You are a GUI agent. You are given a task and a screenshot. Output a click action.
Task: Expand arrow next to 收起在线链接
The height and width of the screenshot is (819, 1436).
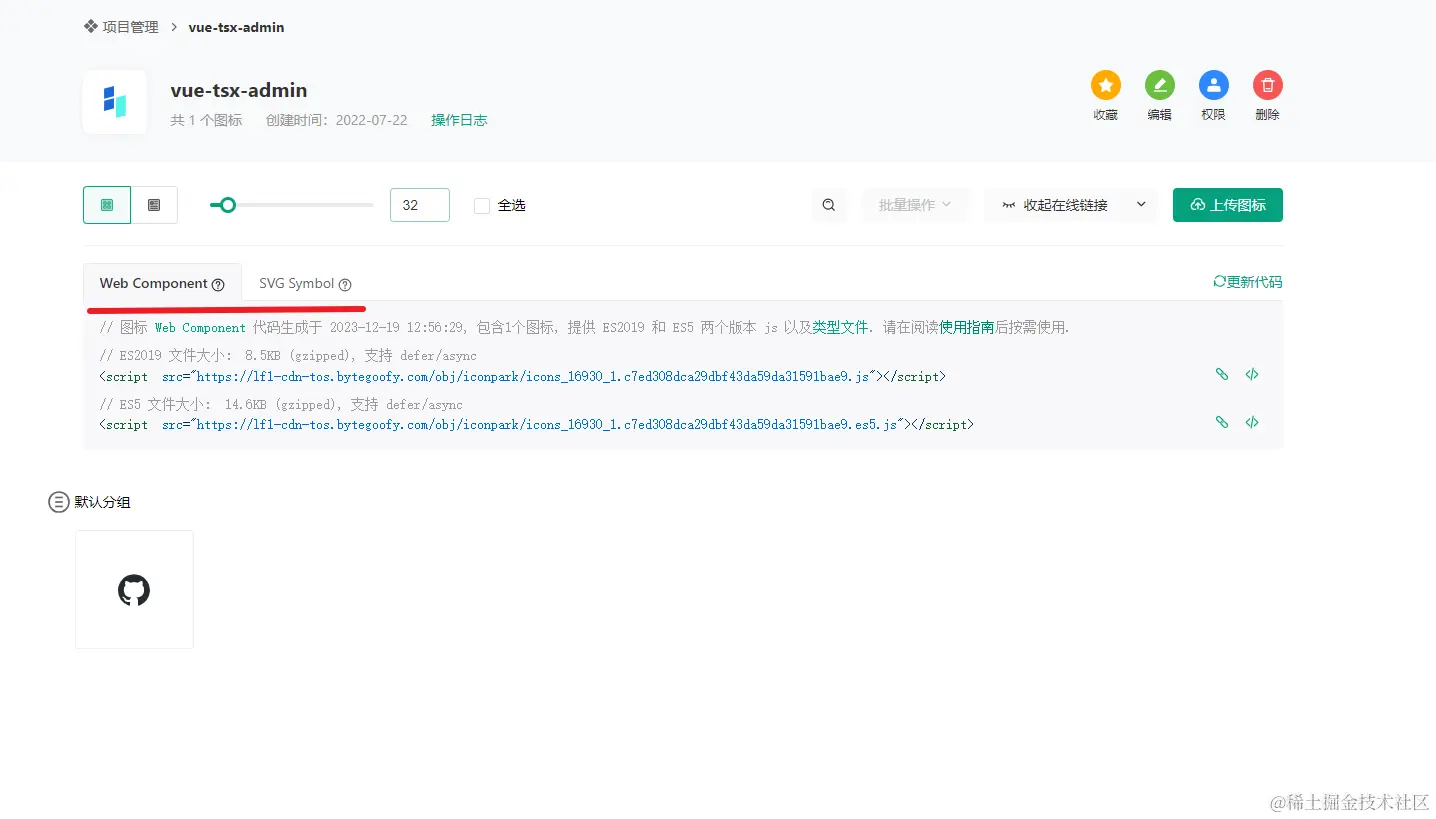click(x=1141, y=205)
